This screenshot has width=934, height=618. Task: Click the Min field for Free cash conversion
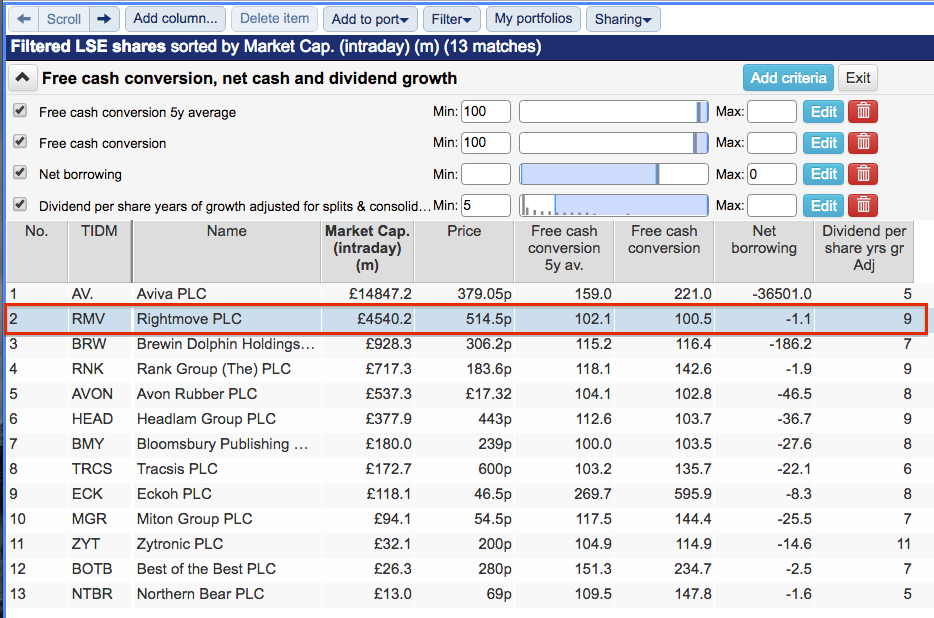485,143
